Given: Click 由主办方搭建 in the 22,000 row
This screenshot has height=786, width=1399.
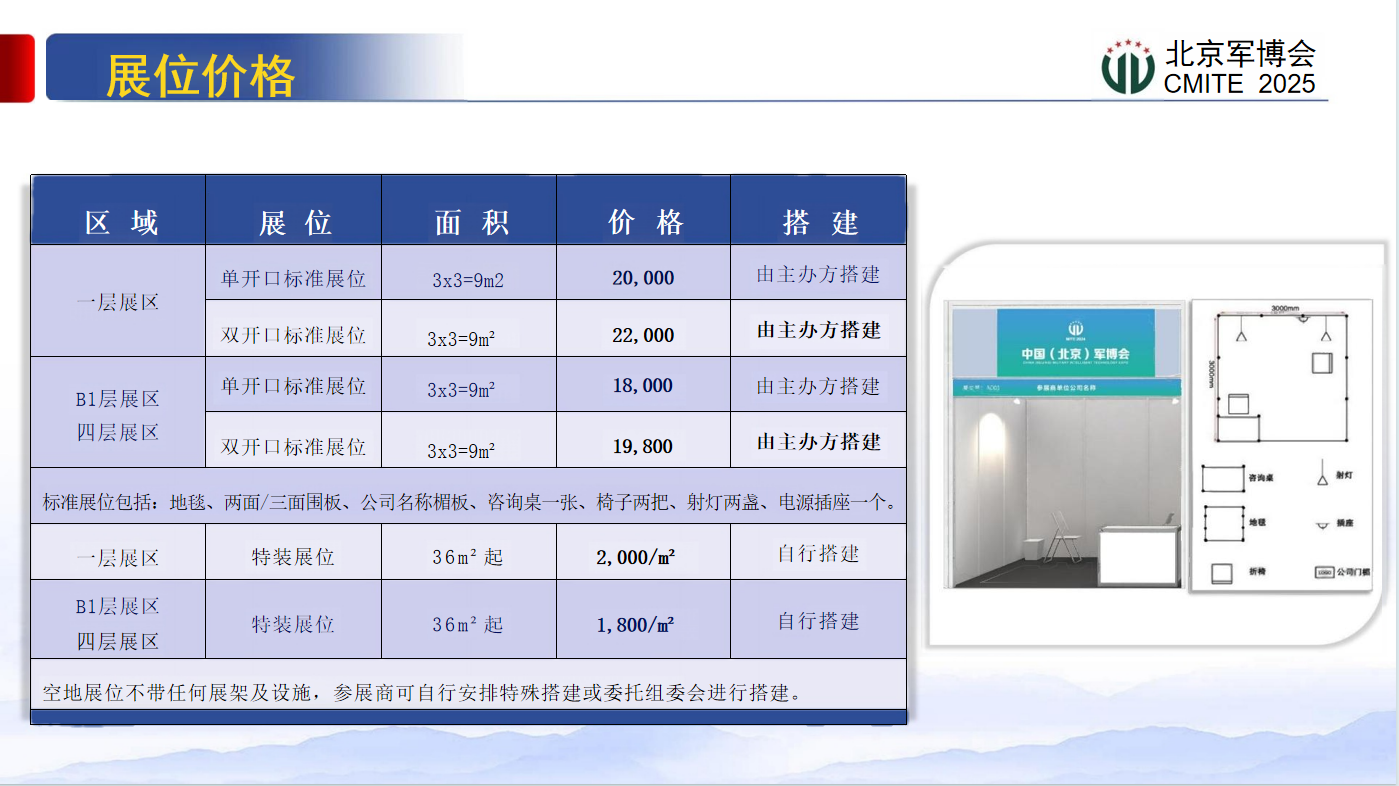Looking at the screenshot, I should coord(819,330).
